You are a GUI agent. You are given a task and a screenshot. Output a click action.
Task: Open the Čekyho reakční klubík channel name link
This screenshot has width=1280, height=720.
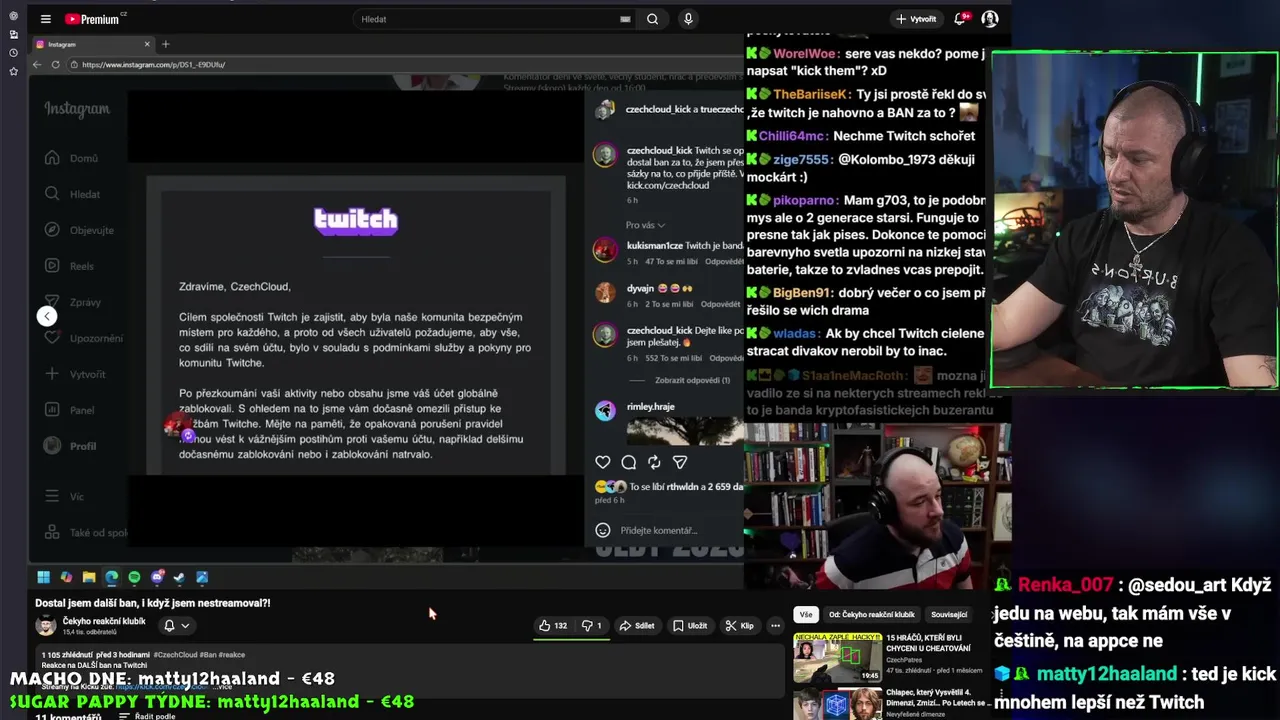coord(104,621)
